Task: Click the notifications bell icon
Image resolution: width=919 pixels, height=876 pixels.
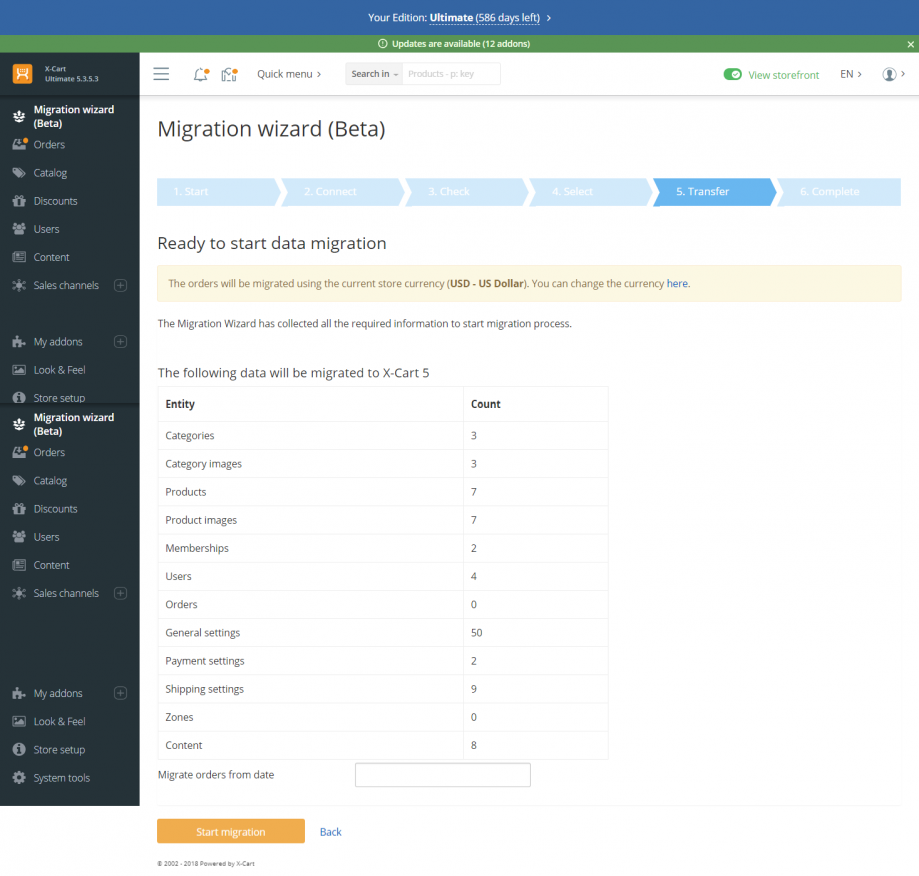Action: [199, 74]
